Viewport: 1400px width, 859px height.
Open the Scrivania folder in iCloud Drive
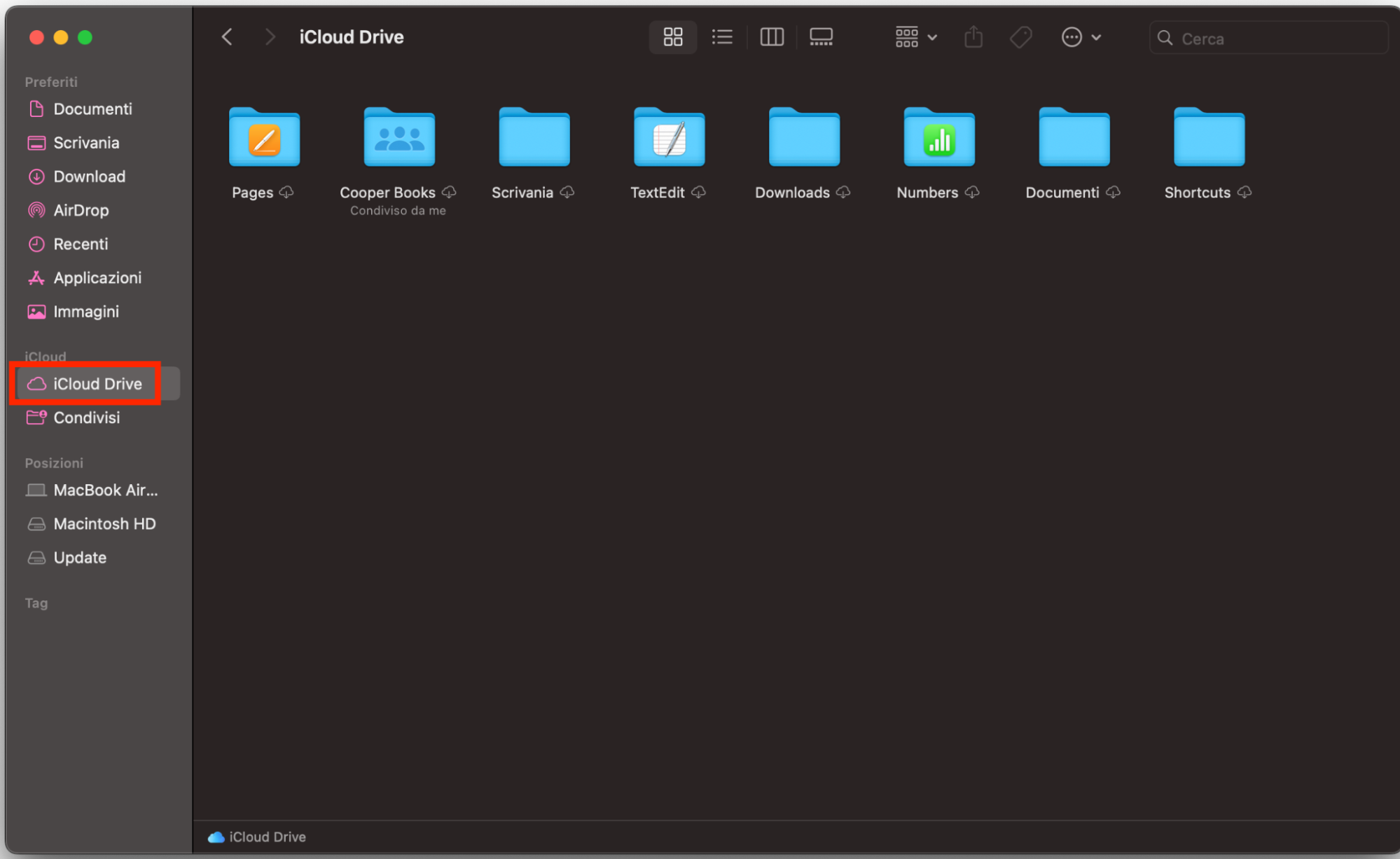click(534, 137)
